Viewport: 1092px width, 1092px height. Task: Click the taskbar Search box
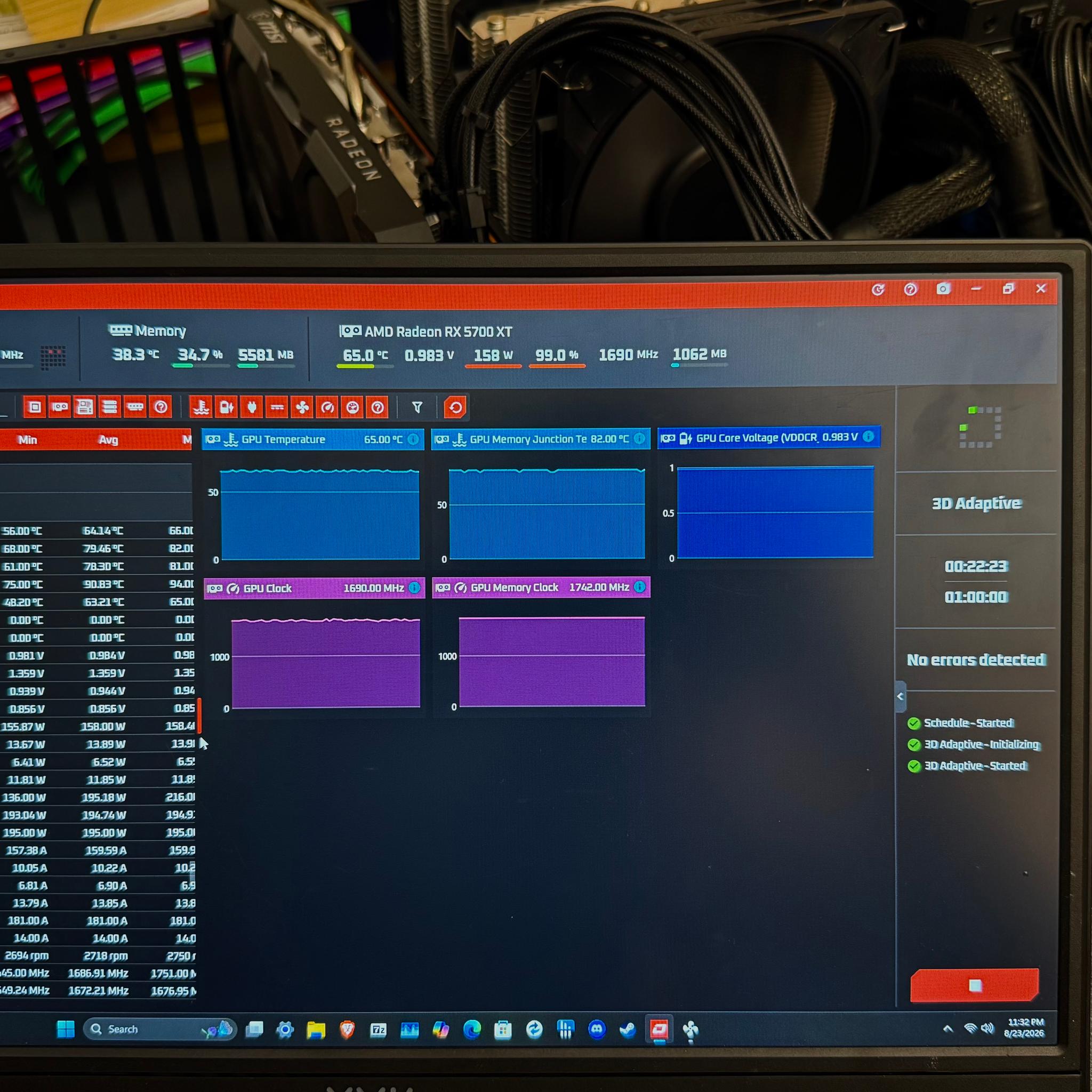[160, 1029]
